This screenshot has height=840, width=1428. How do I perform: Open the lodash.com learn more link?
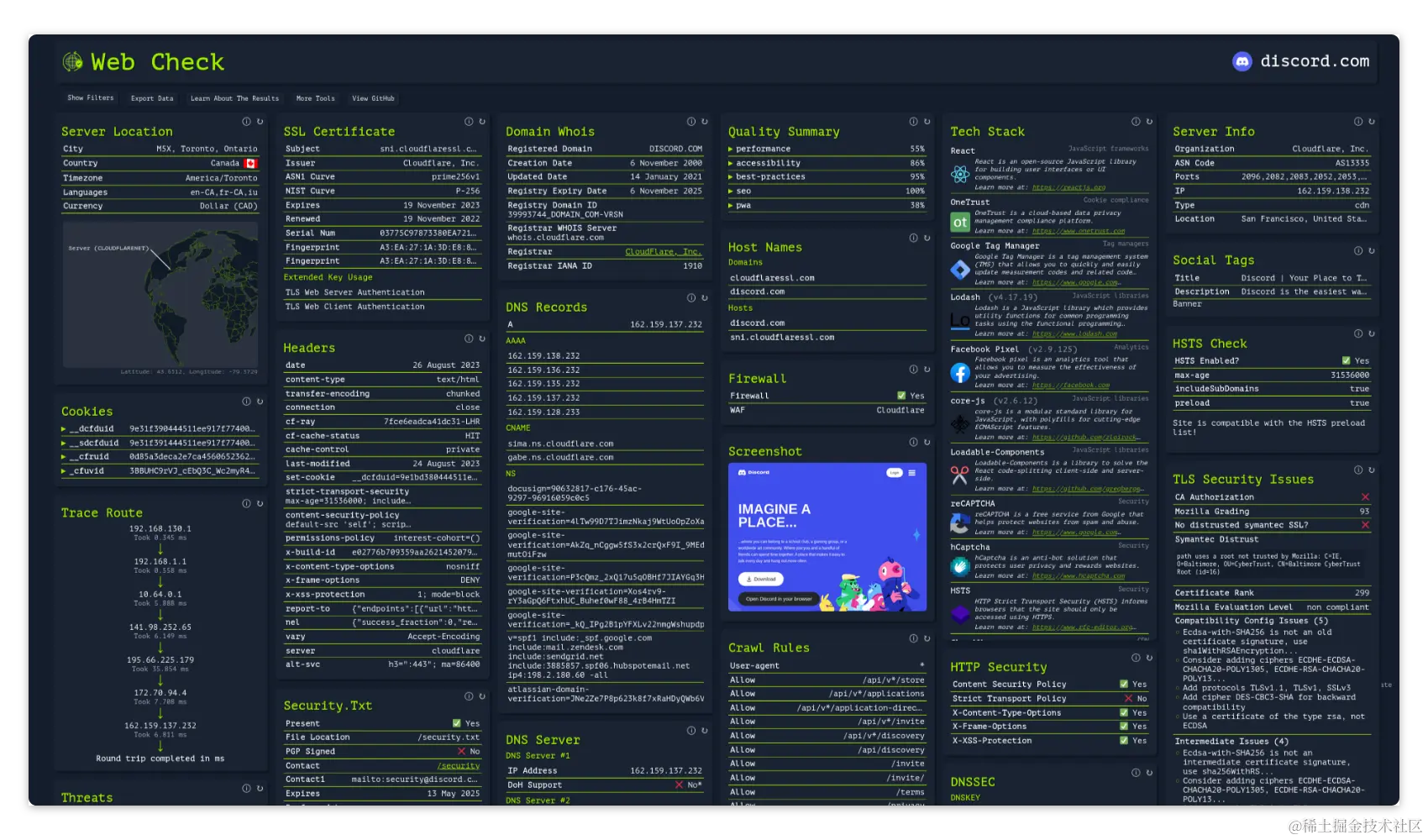tap(1074, 333)
